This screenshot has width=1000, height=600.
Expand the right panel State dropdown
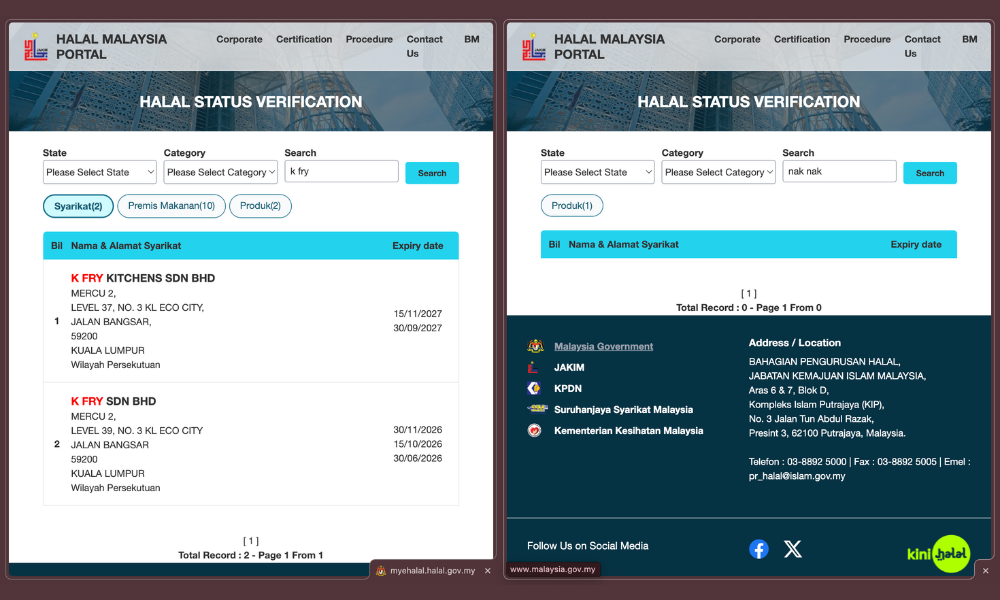[x=597, y=172]
